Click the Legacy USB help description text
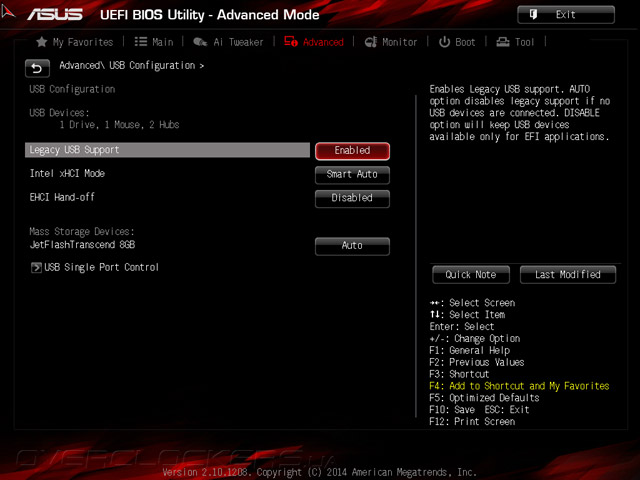Screen dimensions: 640x480 click(519, 113)
